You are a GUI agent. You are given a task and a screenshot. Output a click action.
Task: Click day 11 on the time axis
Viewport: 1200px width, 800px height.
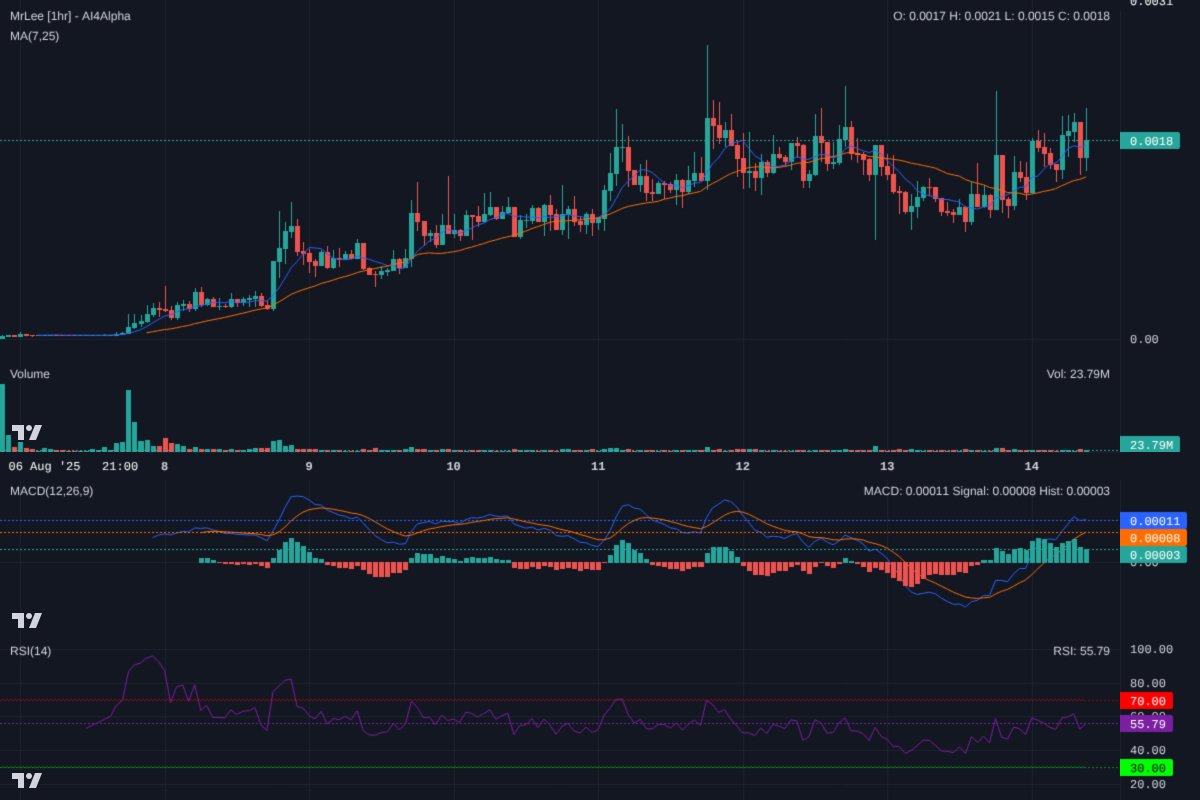coord(598,466)
